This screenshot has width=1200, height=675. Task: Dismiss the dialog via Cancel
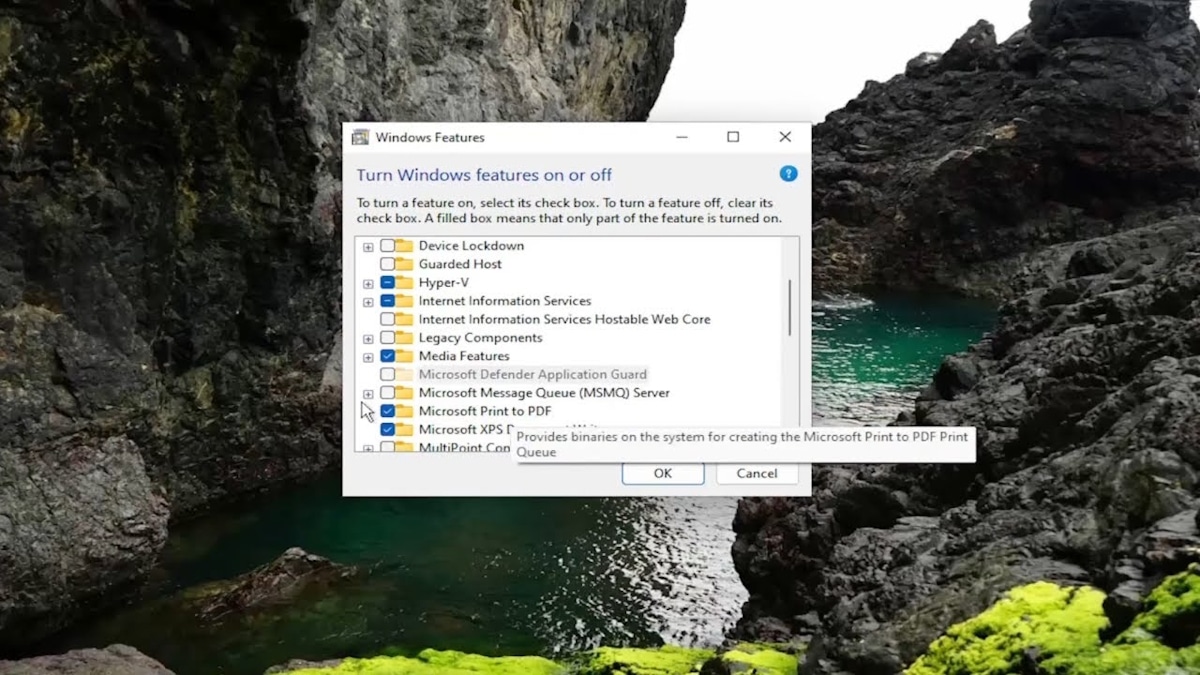tap(756, 473)
